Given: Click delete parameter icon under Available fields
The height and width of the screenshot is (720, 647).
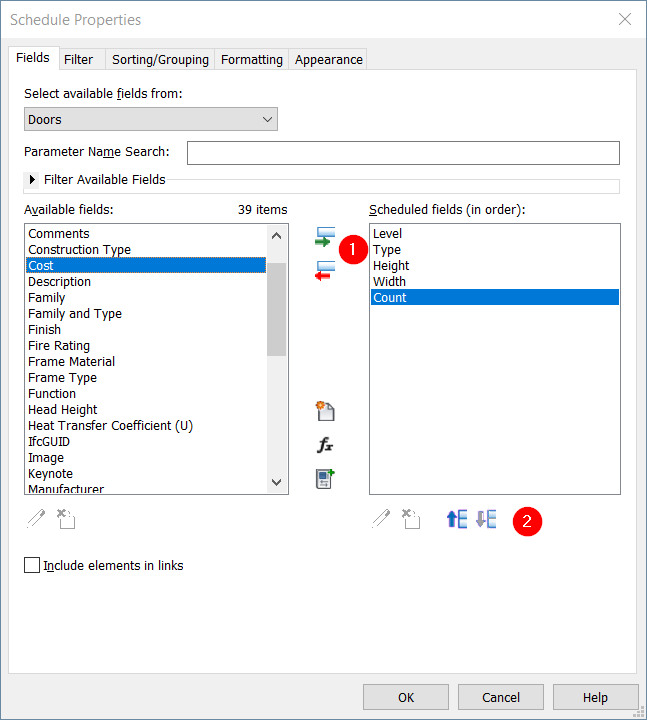Looking at the screenshot, I should (x=66, y=519).
